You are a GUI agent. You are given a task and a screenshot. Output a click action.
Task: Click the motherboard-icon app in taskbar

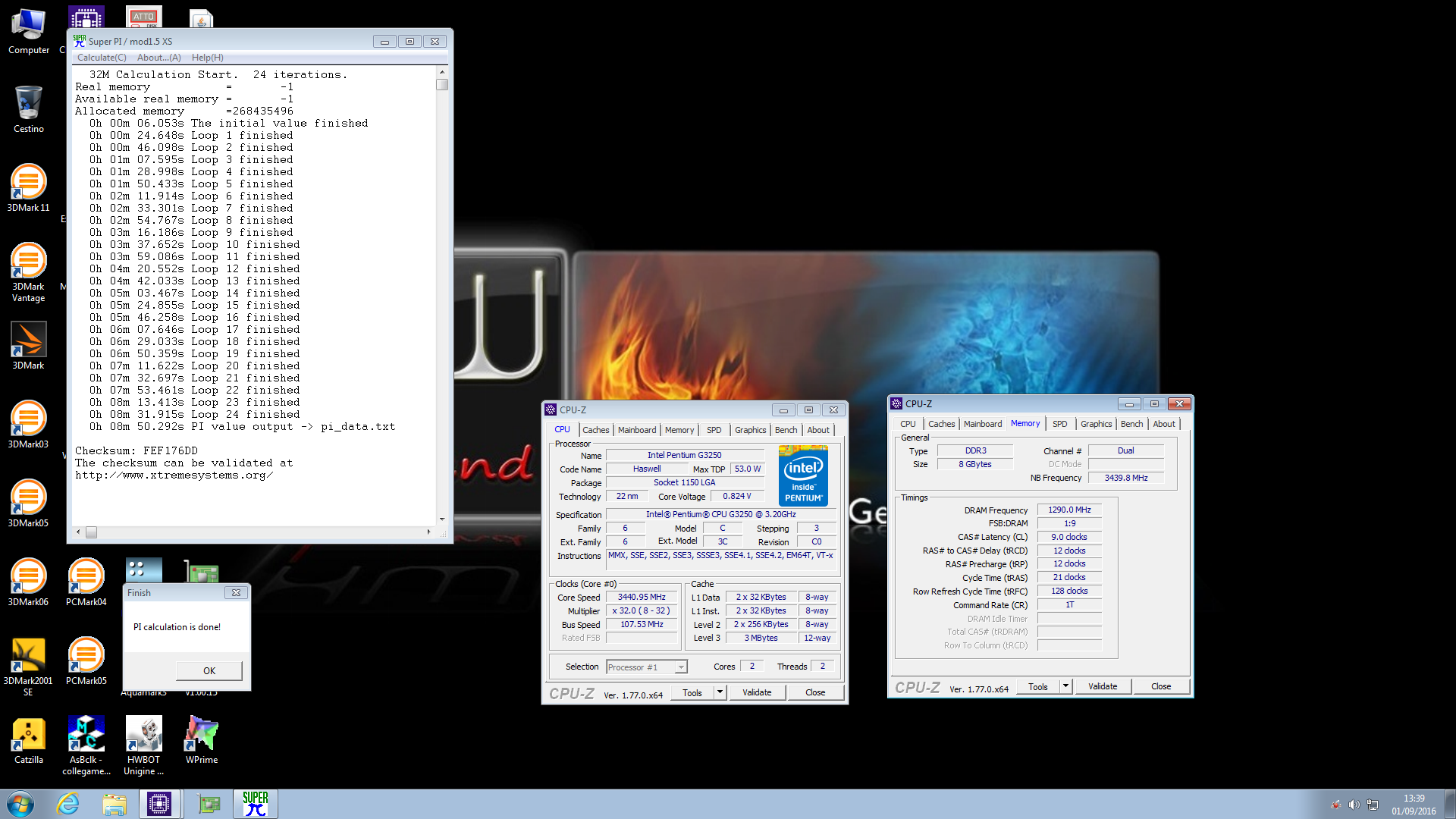pyautogui.click(x=208, y=804)
